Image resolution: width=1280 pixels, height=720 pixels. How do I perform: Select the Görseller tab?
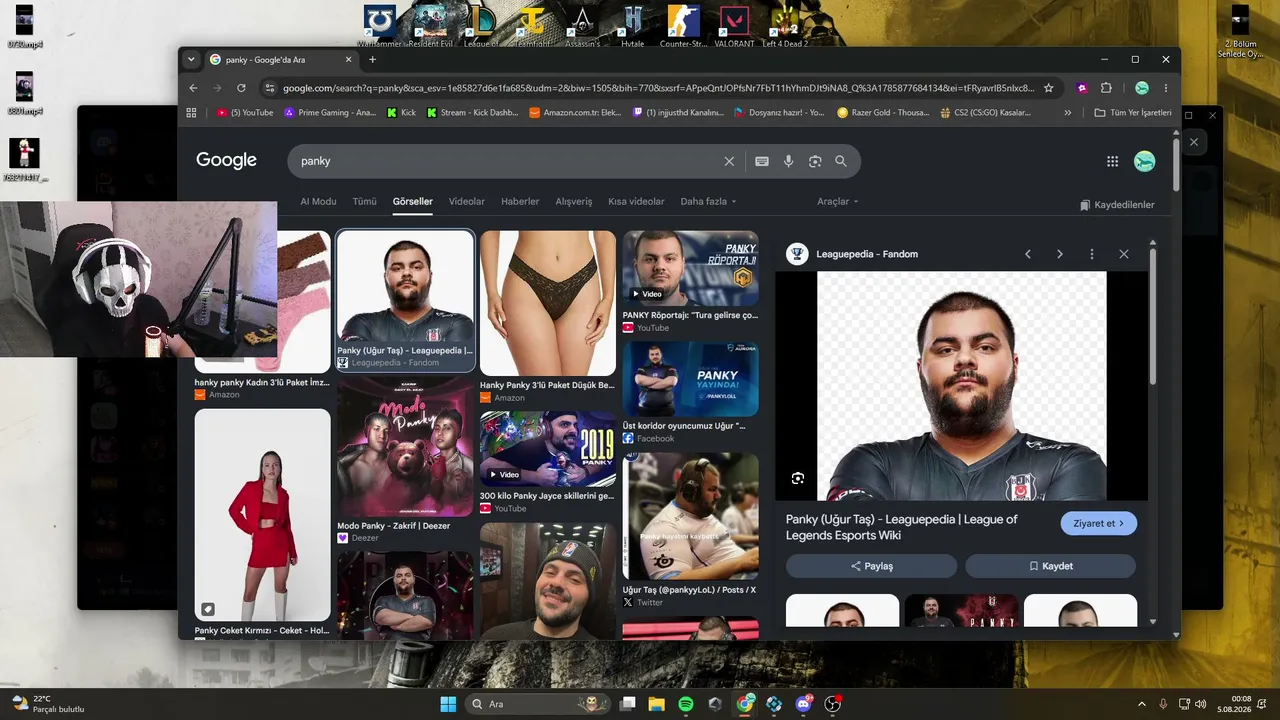pyautogui.click(x=413, y=201)
